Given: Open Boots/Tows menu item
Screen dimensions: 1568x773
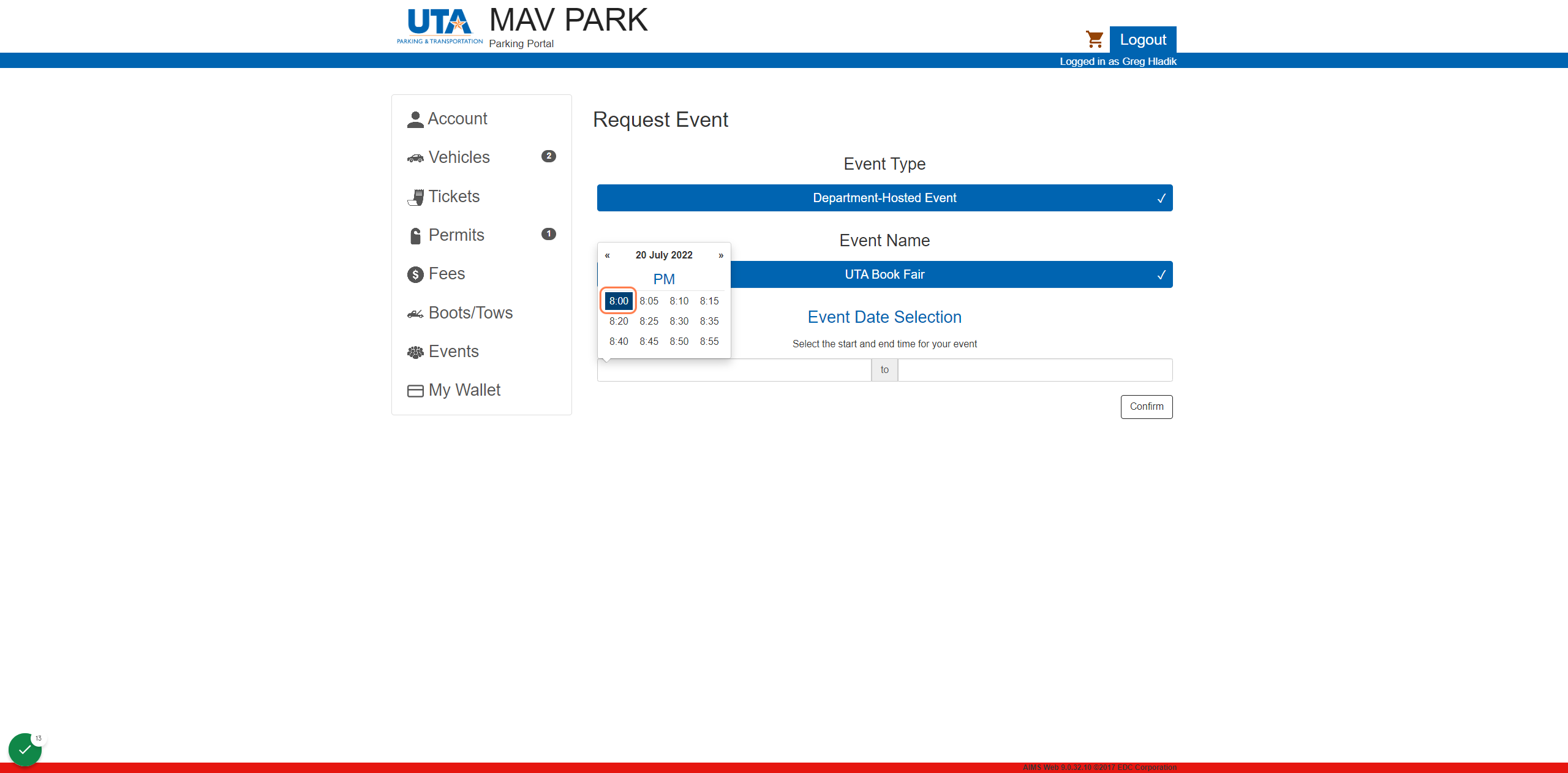Looking at the screenshot, I should (481, 313).
